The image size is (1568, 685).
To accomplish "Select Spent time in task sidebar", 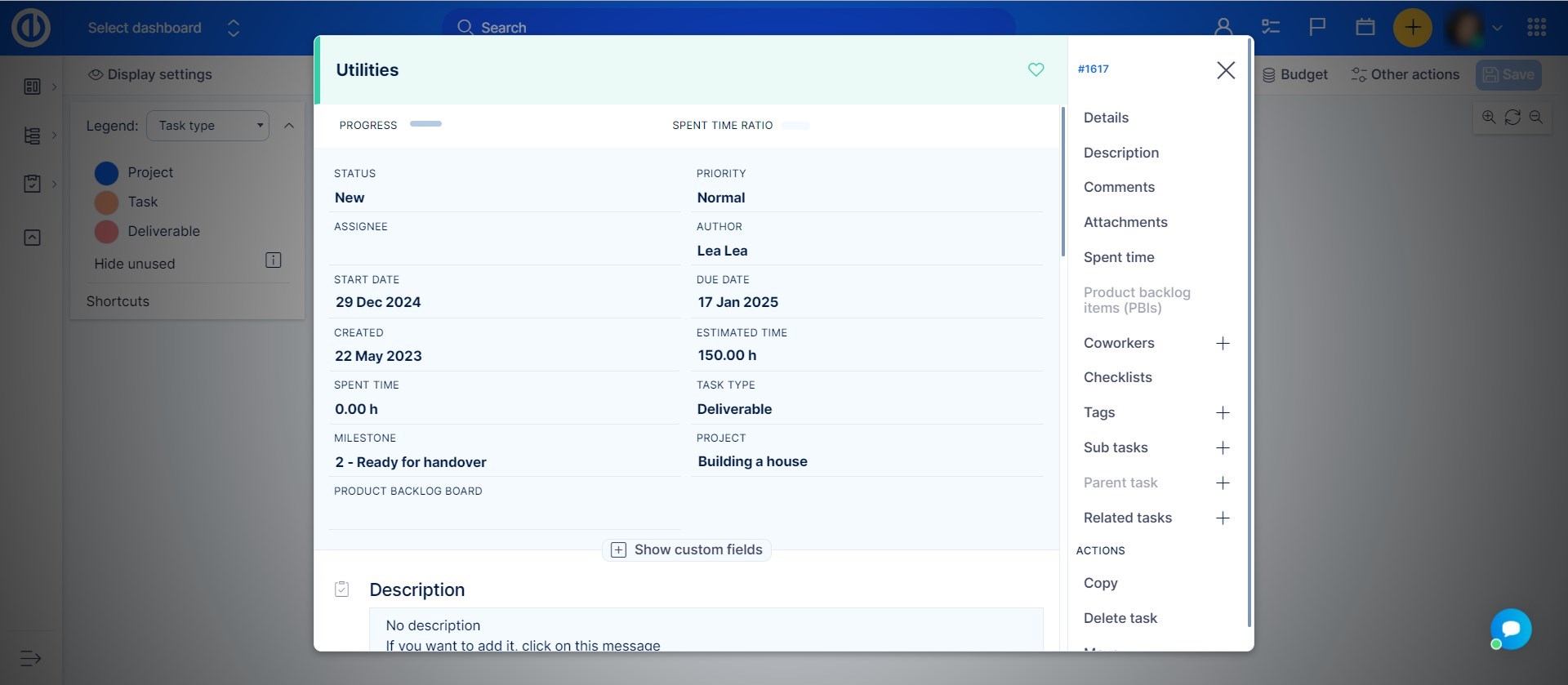I will pyautogui.click(x=1119, y=258).
